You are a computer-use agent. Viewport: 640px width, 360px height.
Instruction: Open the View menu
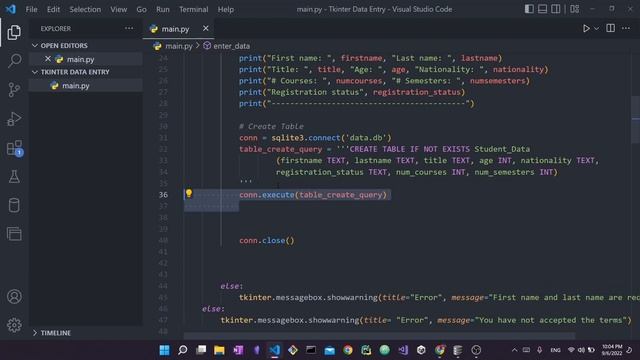[x=118, y=9]
